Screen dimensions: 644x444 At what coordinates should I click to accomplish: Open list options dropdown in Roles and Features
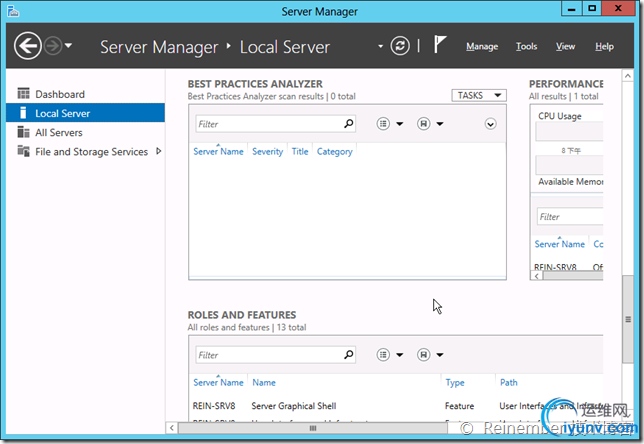point(400,354)
